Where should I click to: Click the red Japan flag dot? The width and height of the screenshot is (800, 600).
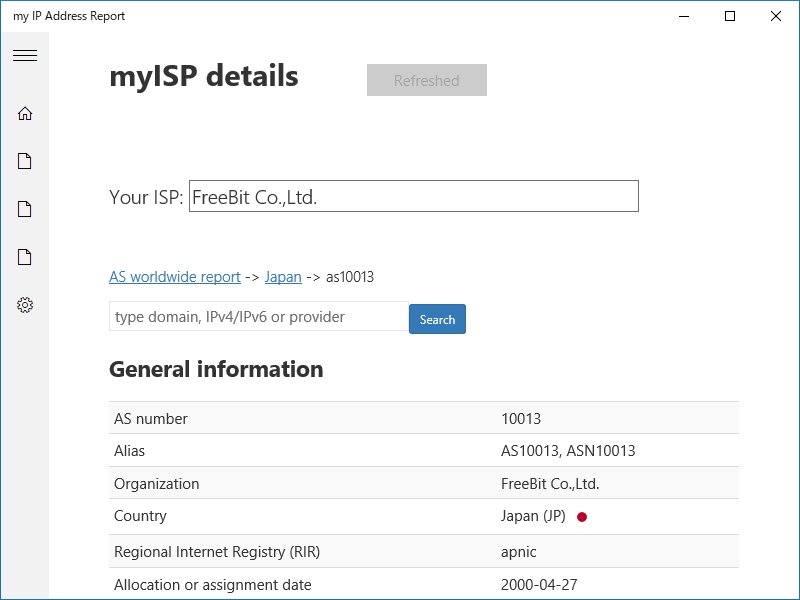(x=582, y=517)
